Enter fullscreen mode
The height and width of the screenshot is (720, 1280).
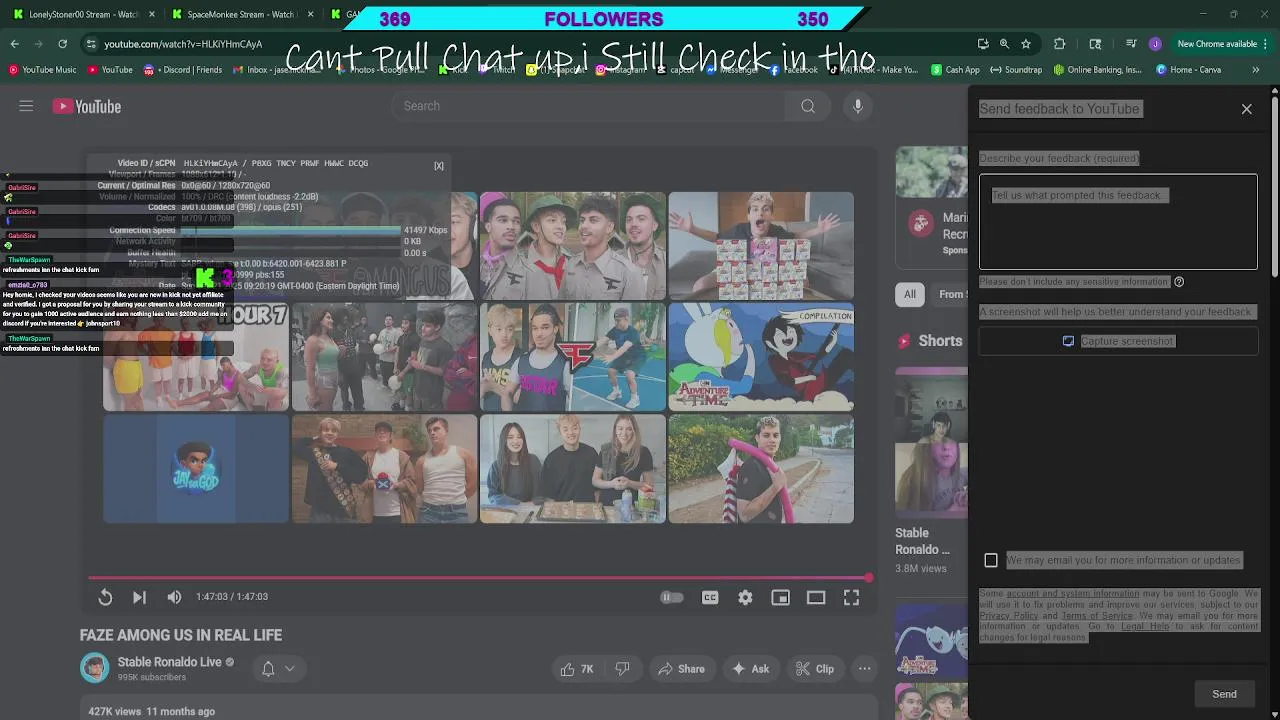click(851, 597)
